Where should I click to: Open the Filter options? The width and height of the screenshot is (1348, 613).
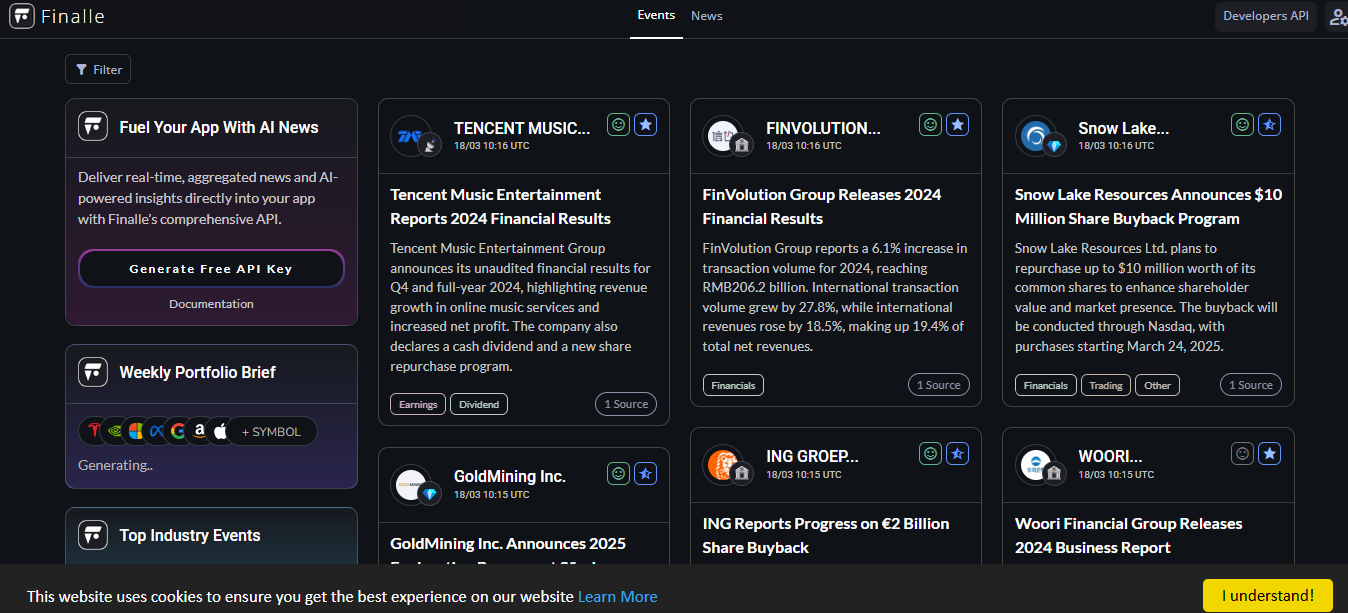pos(98,69)
